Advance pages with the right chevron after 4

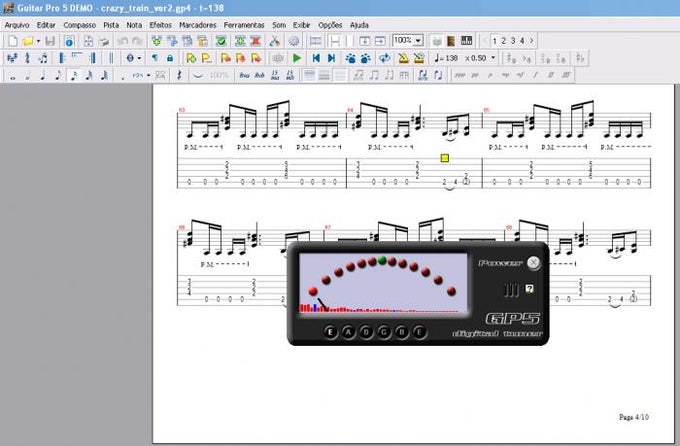pyautogui.click(x=532, y=41)
